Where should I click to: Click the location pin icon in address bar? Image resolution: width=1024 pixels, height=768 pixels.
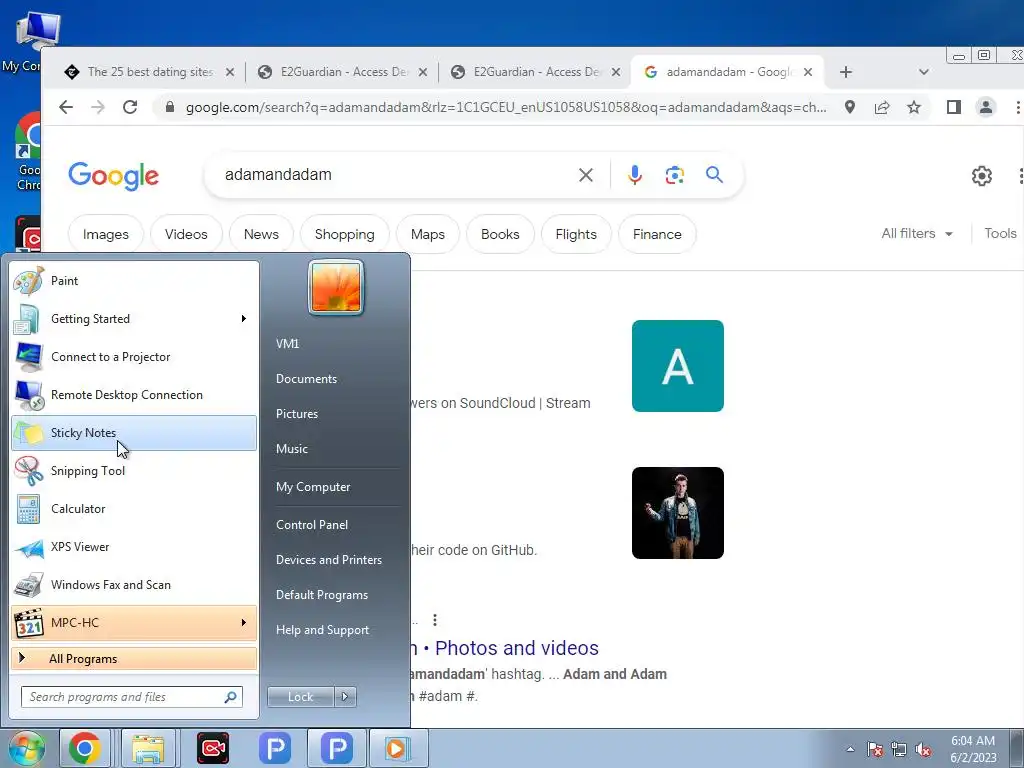[850, 107]
